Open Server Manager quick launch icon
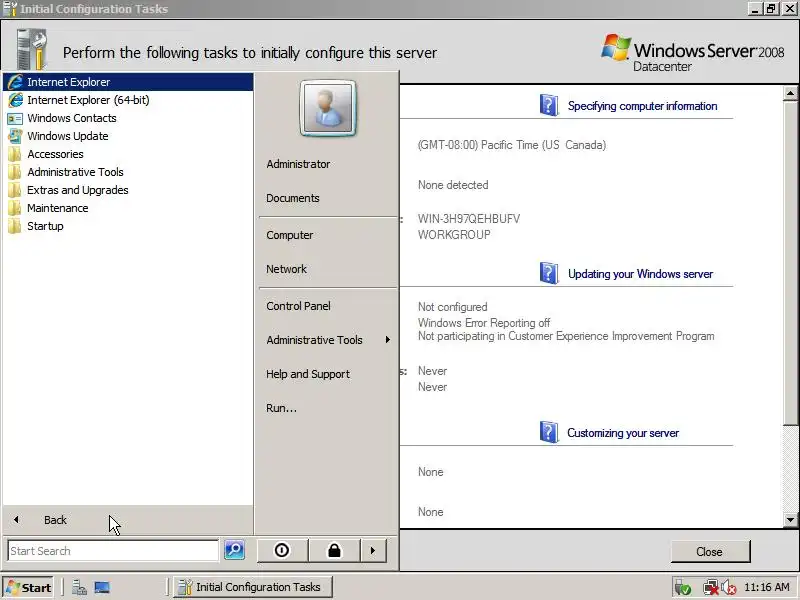This screenshot has width=800, height=600. coord(79,588)
